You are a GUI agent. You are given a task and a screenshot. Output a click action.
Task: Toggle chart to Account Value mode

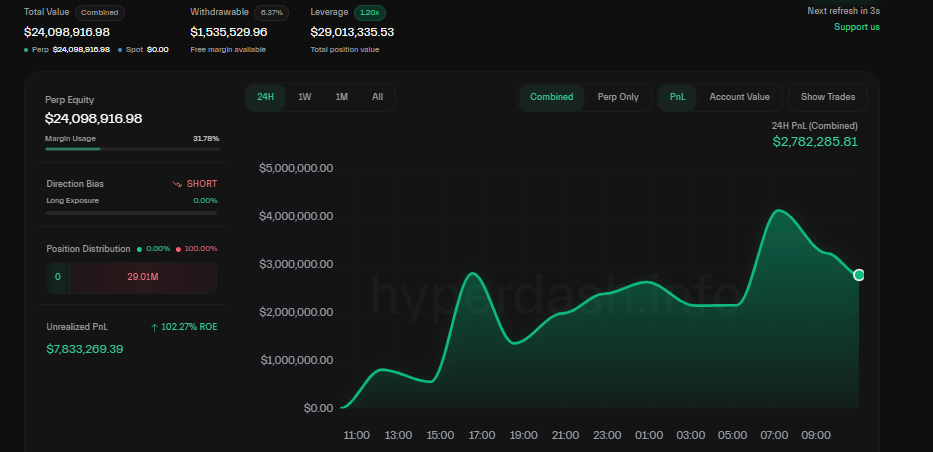pos(739,97)
